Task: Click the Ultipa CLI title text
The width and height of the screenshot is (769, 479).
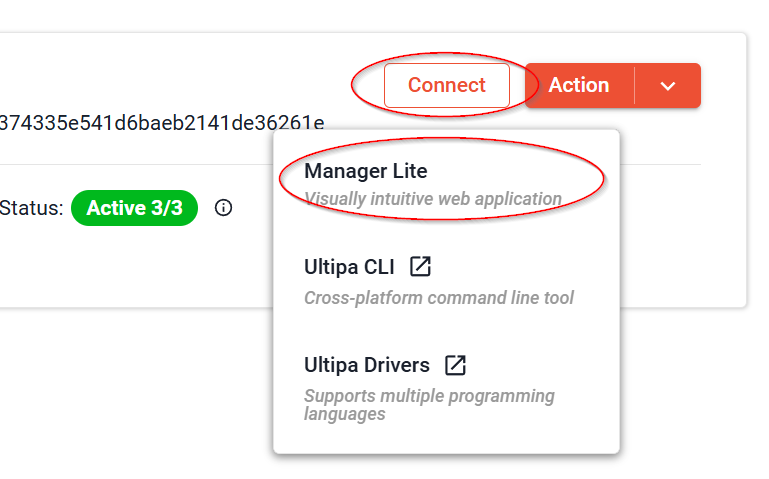Action: (349, 267)
